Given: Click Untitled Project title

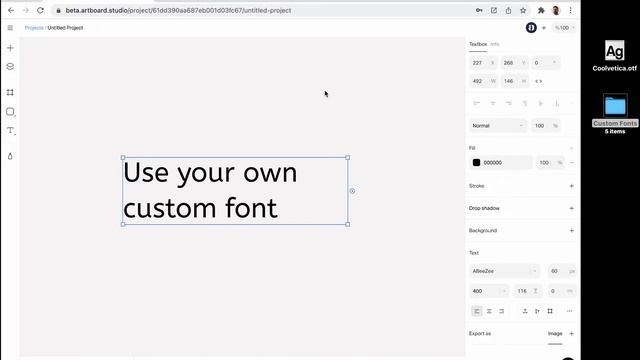Looking at the screenshot, I should 65,28.
